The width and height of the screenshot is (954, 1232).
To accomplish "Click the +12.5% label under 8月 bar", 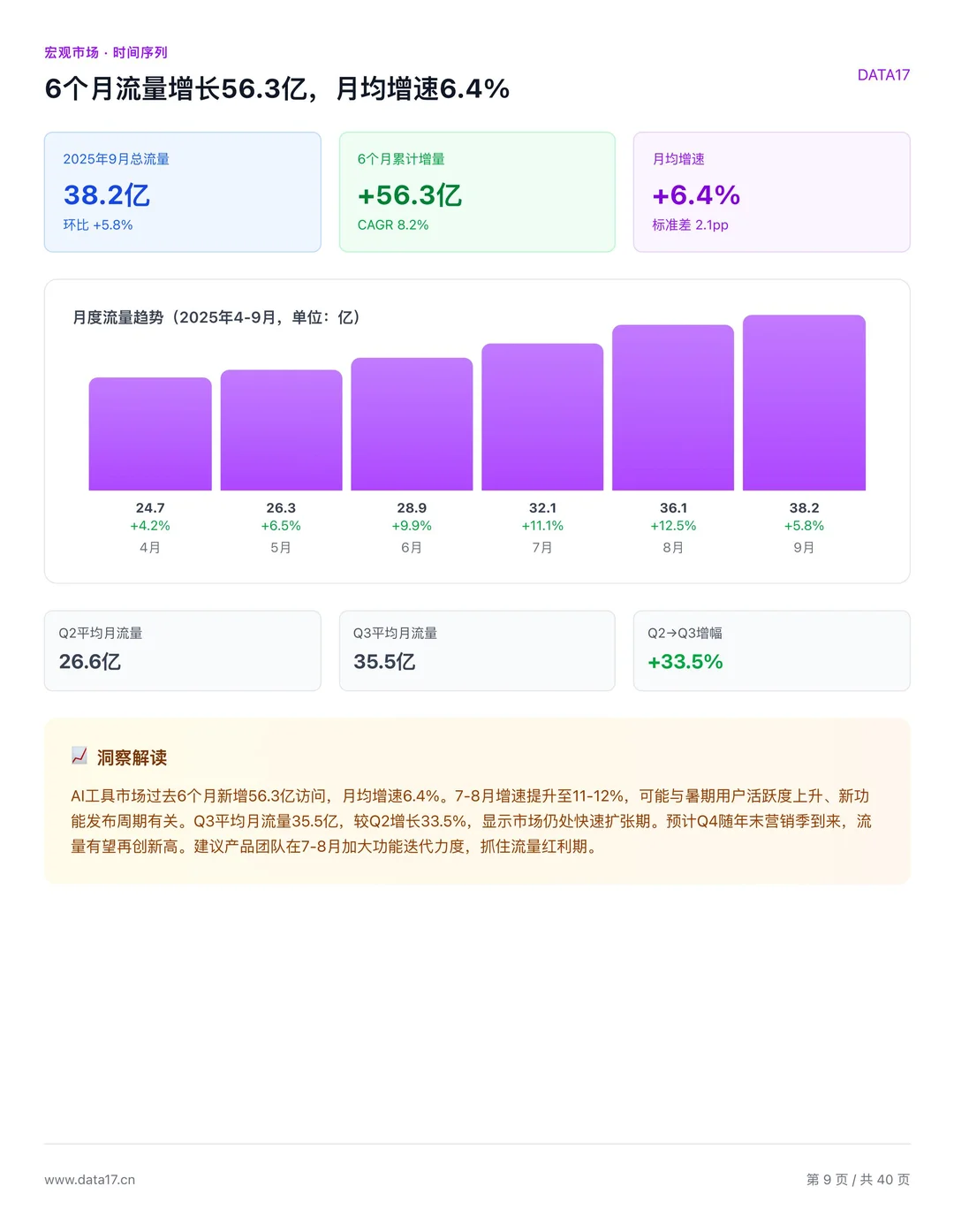I will [673, 525].
